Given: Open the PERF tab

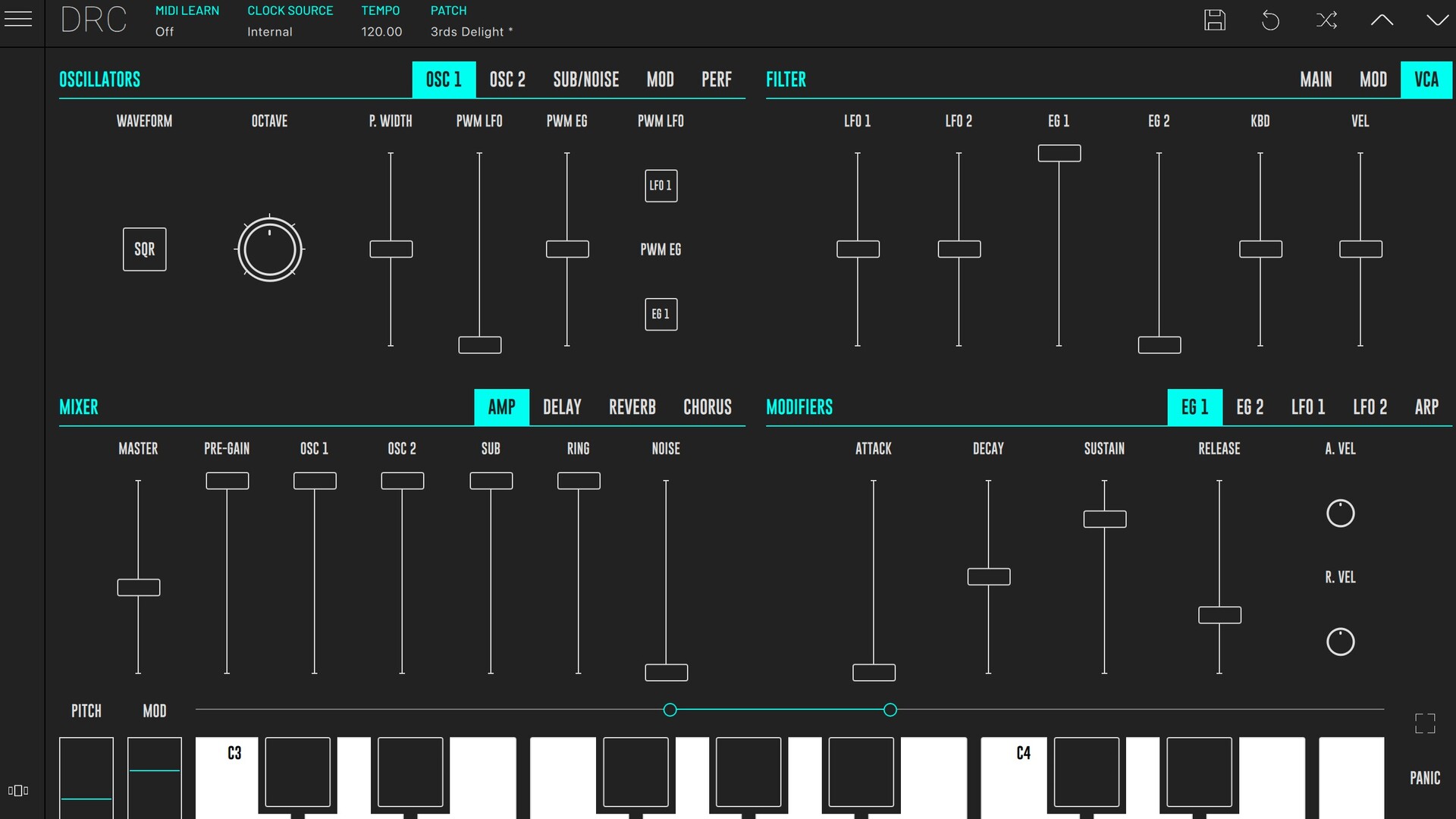Looking at the screenshot, I should click(717, 80).
